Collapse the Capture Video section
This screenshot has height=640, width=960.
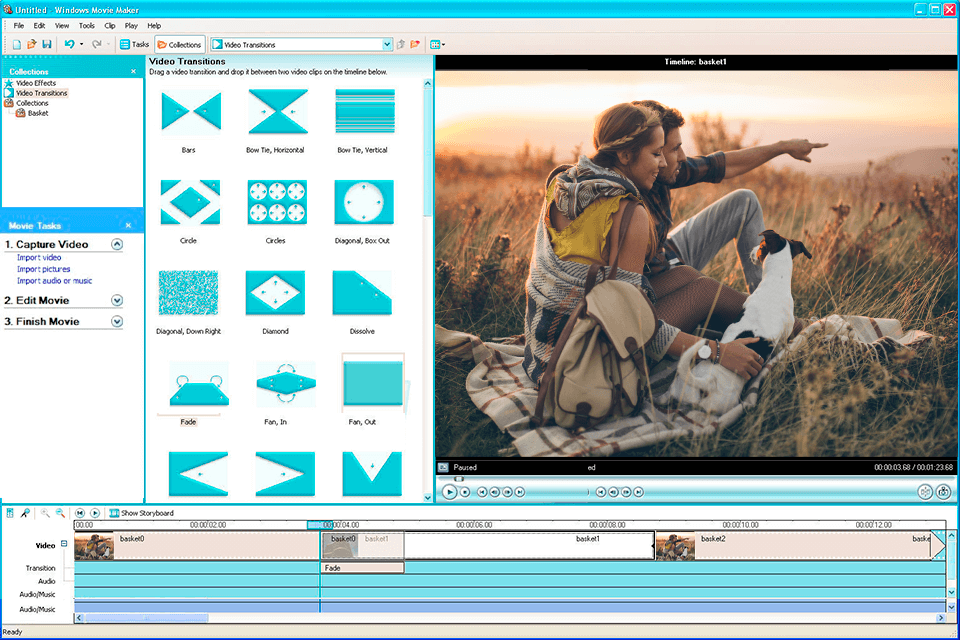tap(117, 244)
